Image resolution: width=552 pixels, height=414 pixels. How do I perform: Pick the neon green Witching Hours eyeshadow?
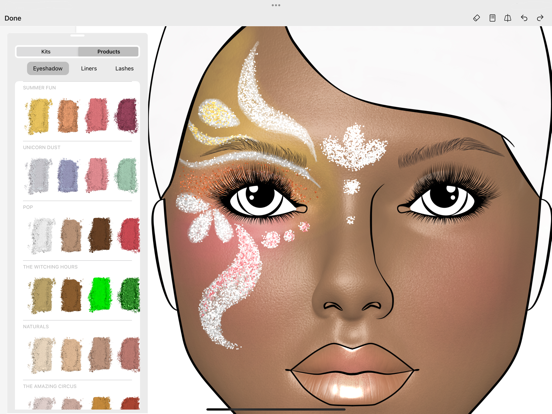pos(100,295)
